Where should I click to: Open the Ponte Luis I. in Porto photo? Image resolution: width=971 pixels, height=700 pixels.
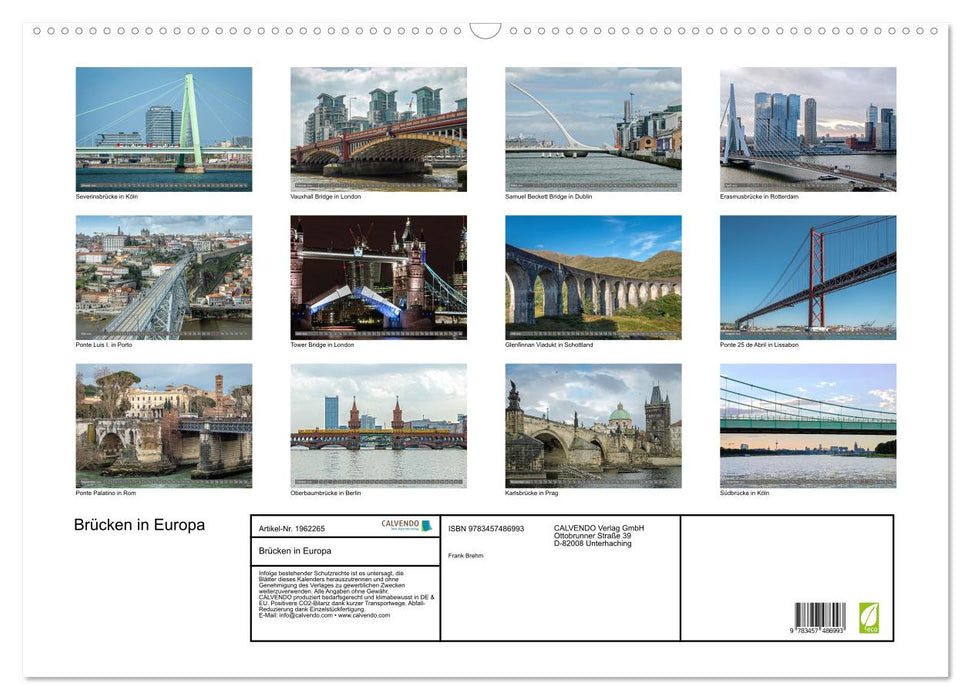coord(164,277)
